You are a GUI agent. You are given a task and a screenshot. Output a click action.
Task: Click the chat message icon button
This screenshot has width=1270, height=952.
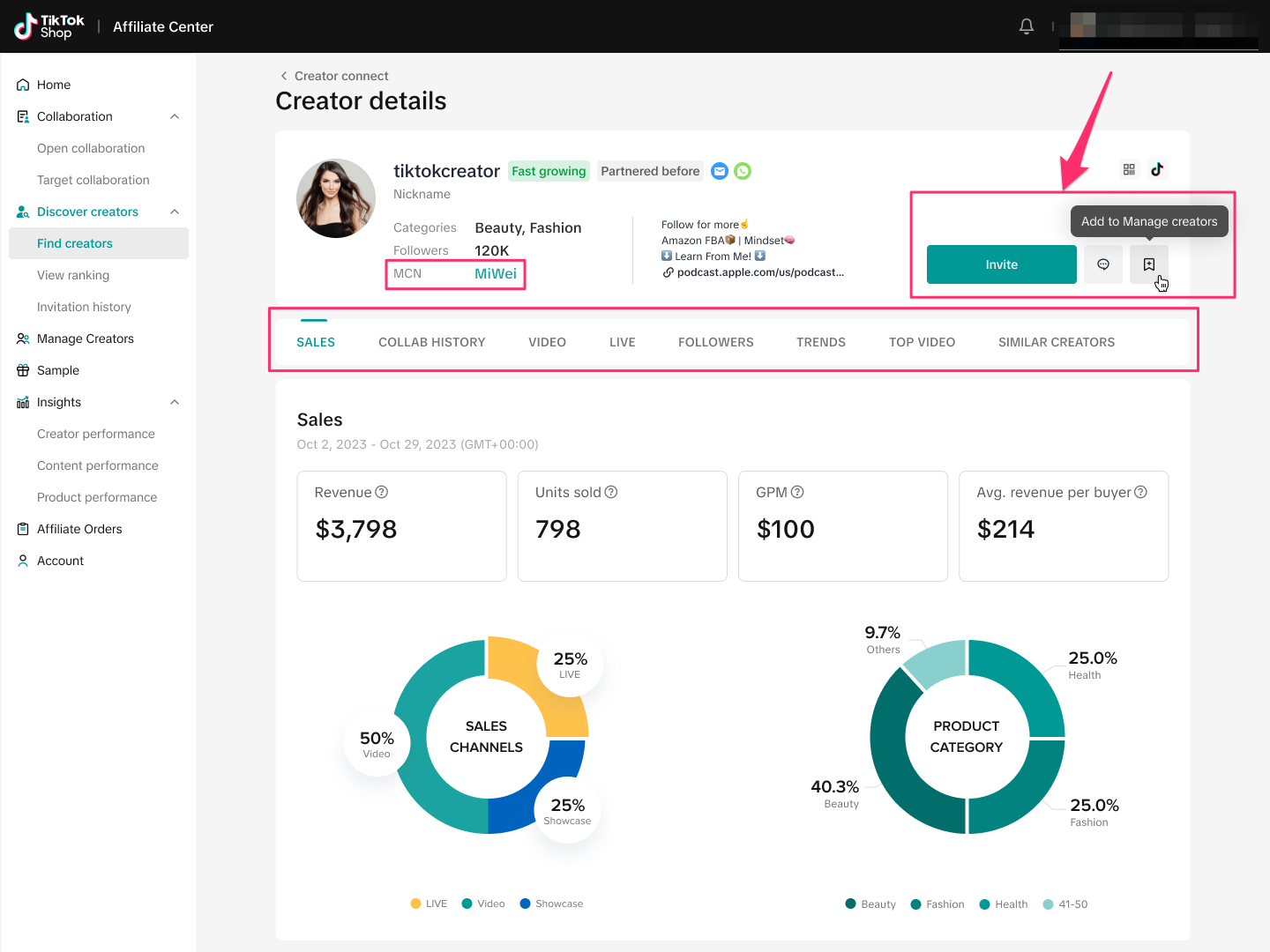pos(1103,264)
